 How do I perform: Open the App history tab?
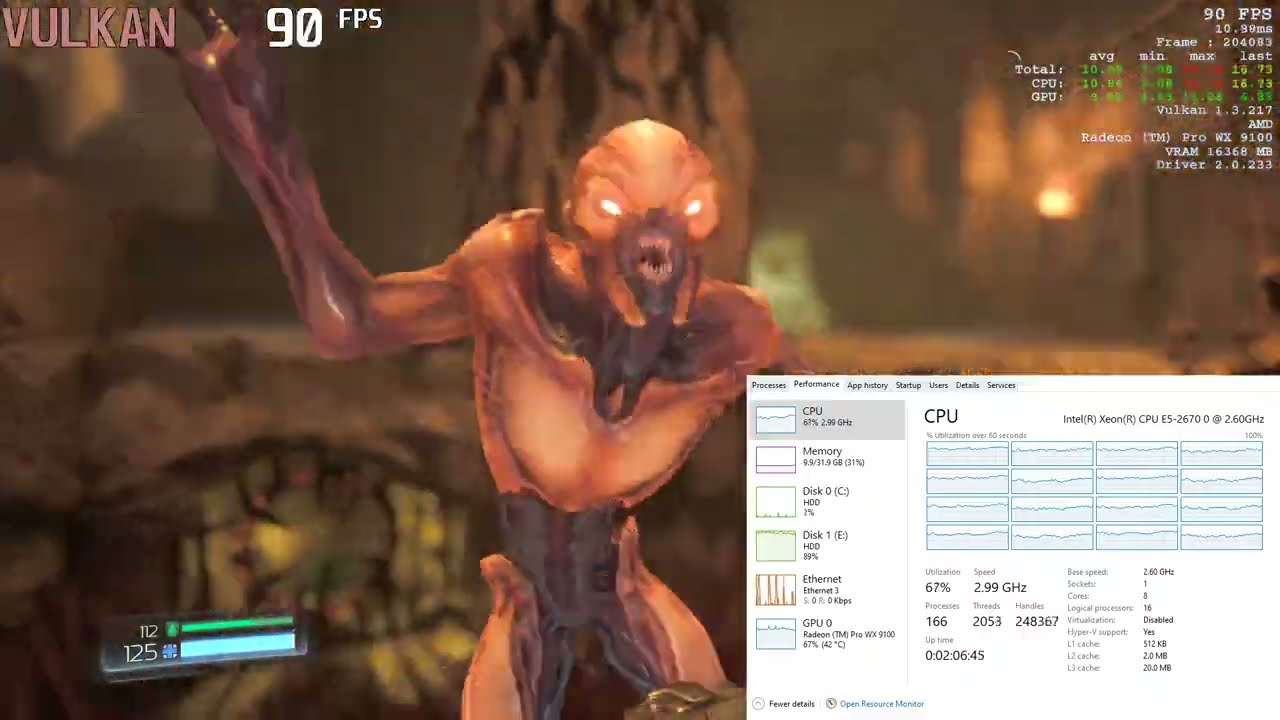[867, 385]
